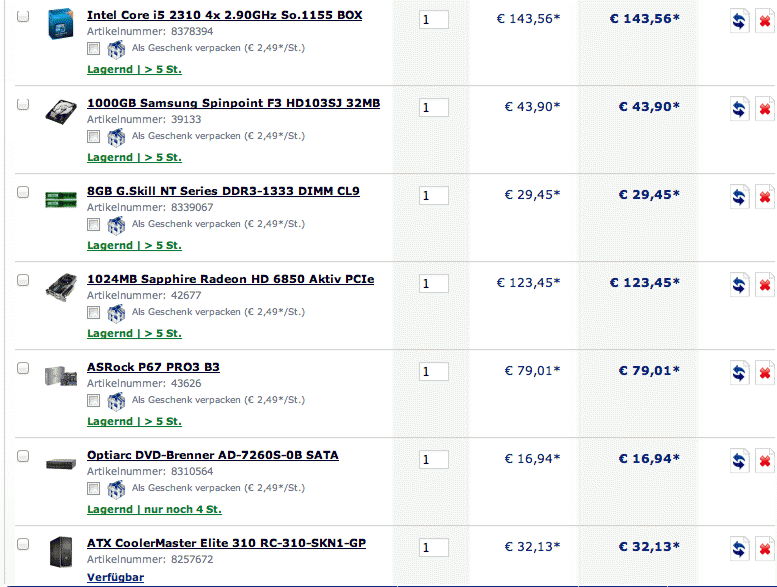This screenshot has width=777, height=587.
Task: Focus quantity field for G.Skill NT Series
Action: point(434,196)
